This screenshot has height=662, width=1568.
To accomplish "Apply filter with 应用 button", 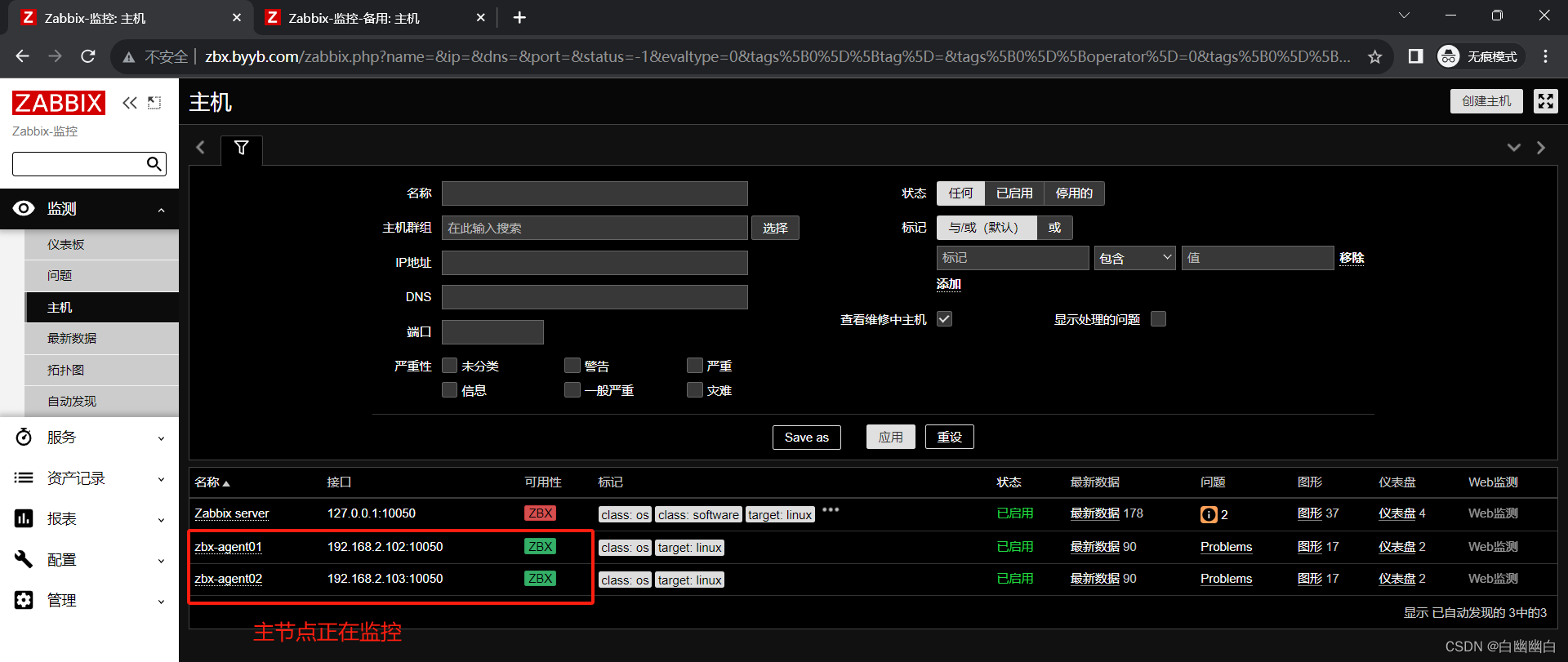I will click(x=891, y=437).
